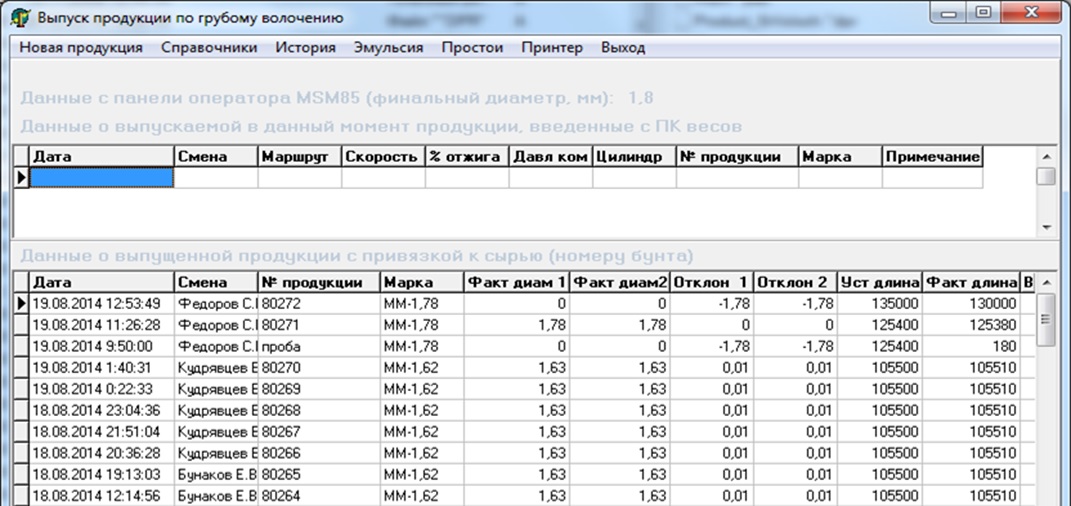Select the empty blue Дата cell in top grid

102,178
